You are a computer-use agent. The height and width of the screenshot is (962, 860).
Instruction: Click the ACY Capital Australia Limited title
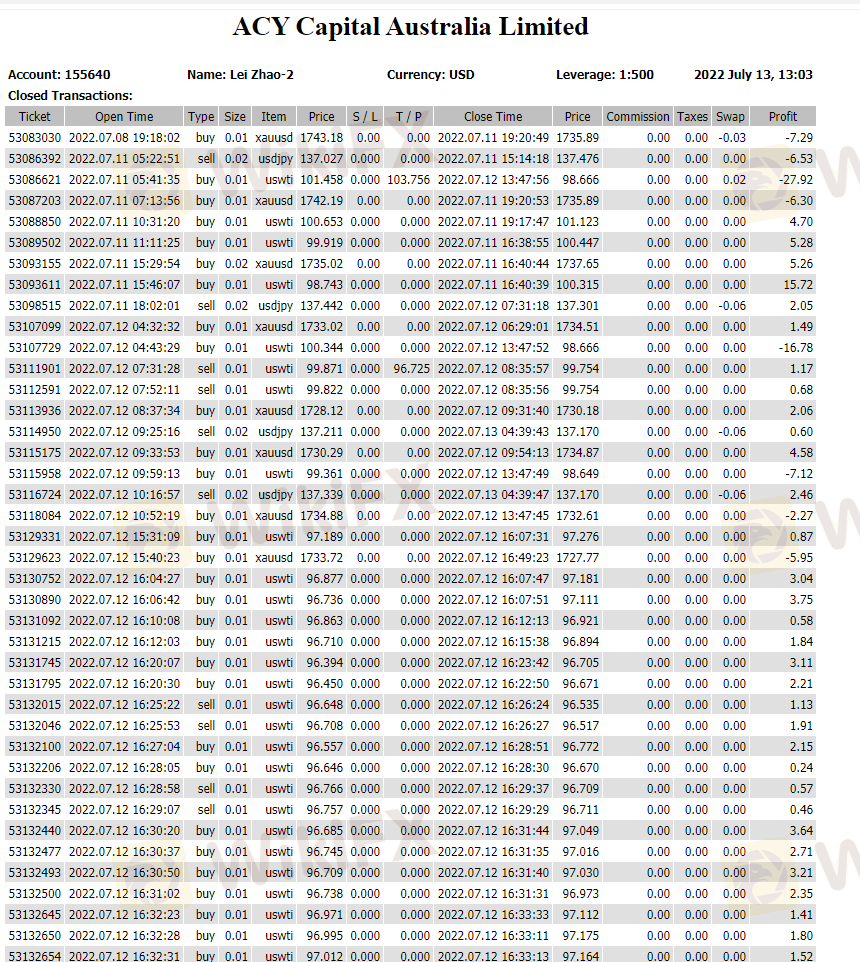pos(410,27)
